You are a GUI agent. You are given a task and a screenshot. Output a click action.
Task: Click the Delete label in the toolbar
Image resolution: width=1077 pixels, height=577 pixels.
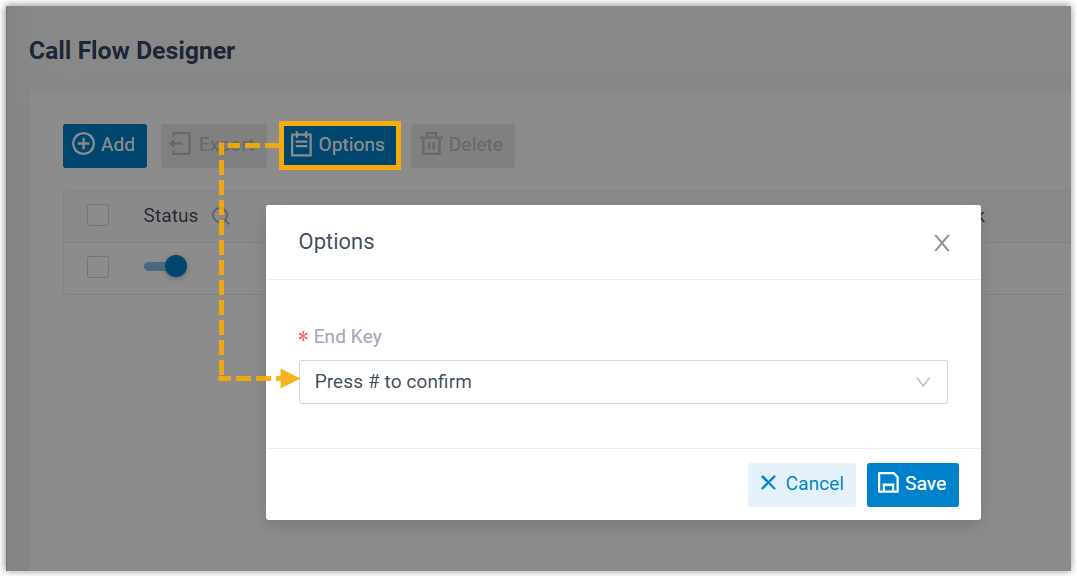pyautogui.click(x=476, y=145)
